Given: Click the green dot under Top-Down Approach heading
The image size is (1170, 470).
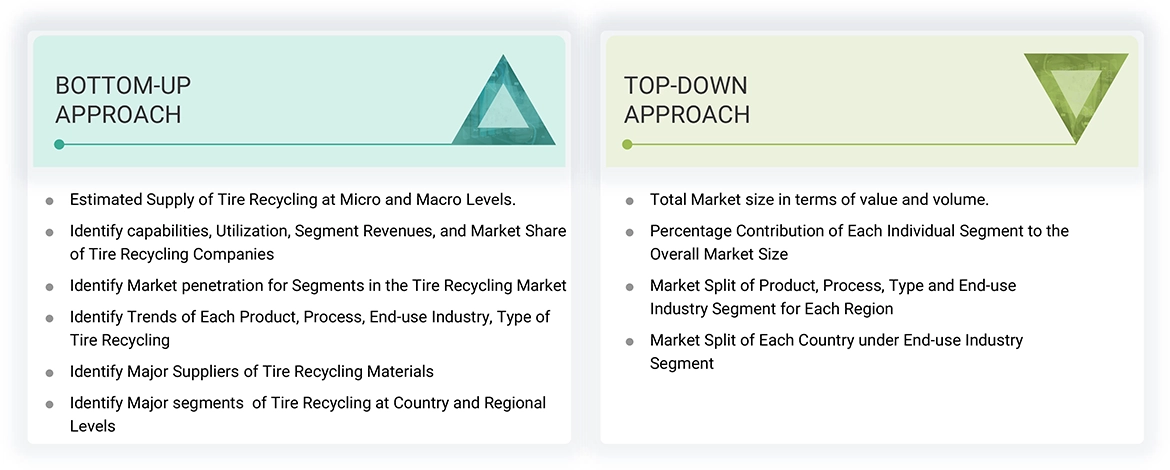Looking at the screenshot, I should pyautogui.click(x=627, y=145).
